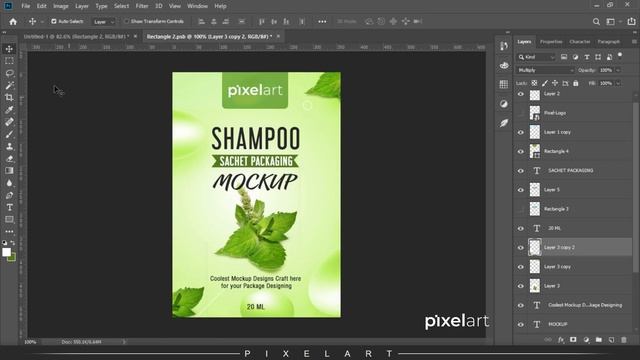
Task: Create a new group folder icon
Action: click(598, 340)
